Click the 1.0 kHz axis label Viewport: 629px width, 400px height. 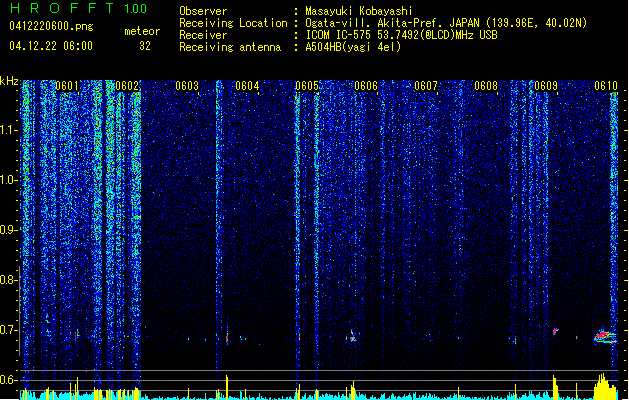pyautogui.click(x=8, y=180)
